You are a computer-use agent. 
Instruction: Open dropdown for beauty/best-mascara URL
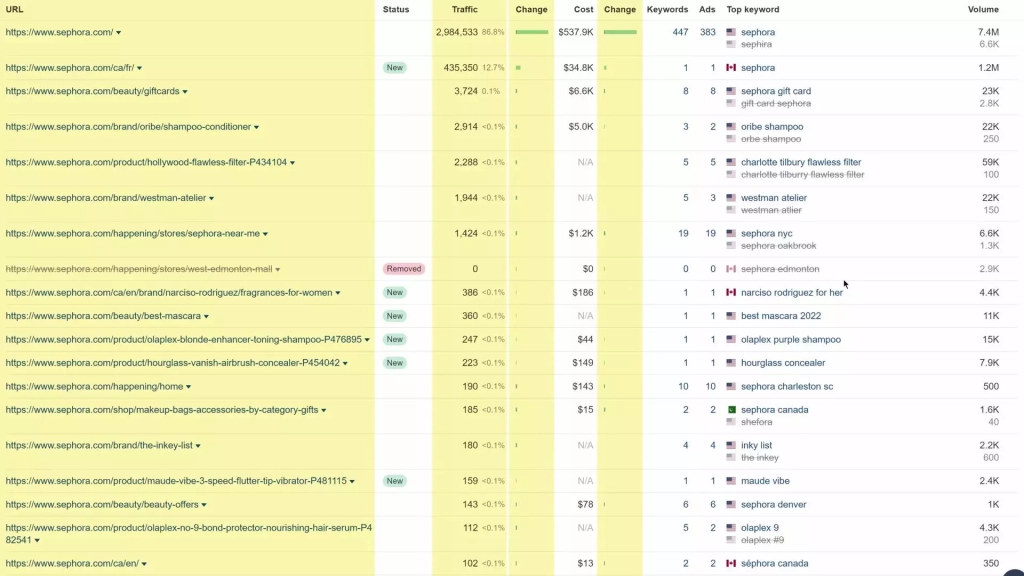206,317
